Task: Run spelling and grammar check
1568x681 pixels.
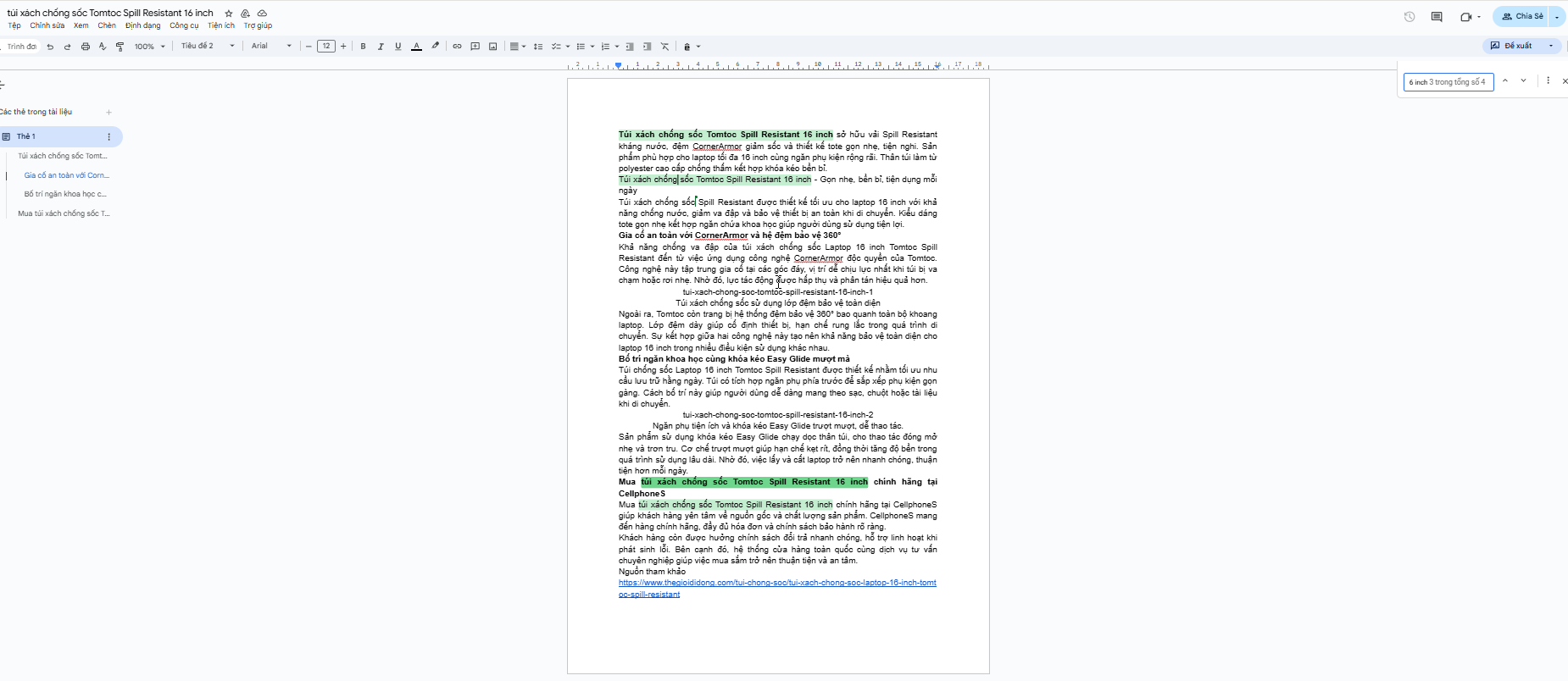Action: 103,47
